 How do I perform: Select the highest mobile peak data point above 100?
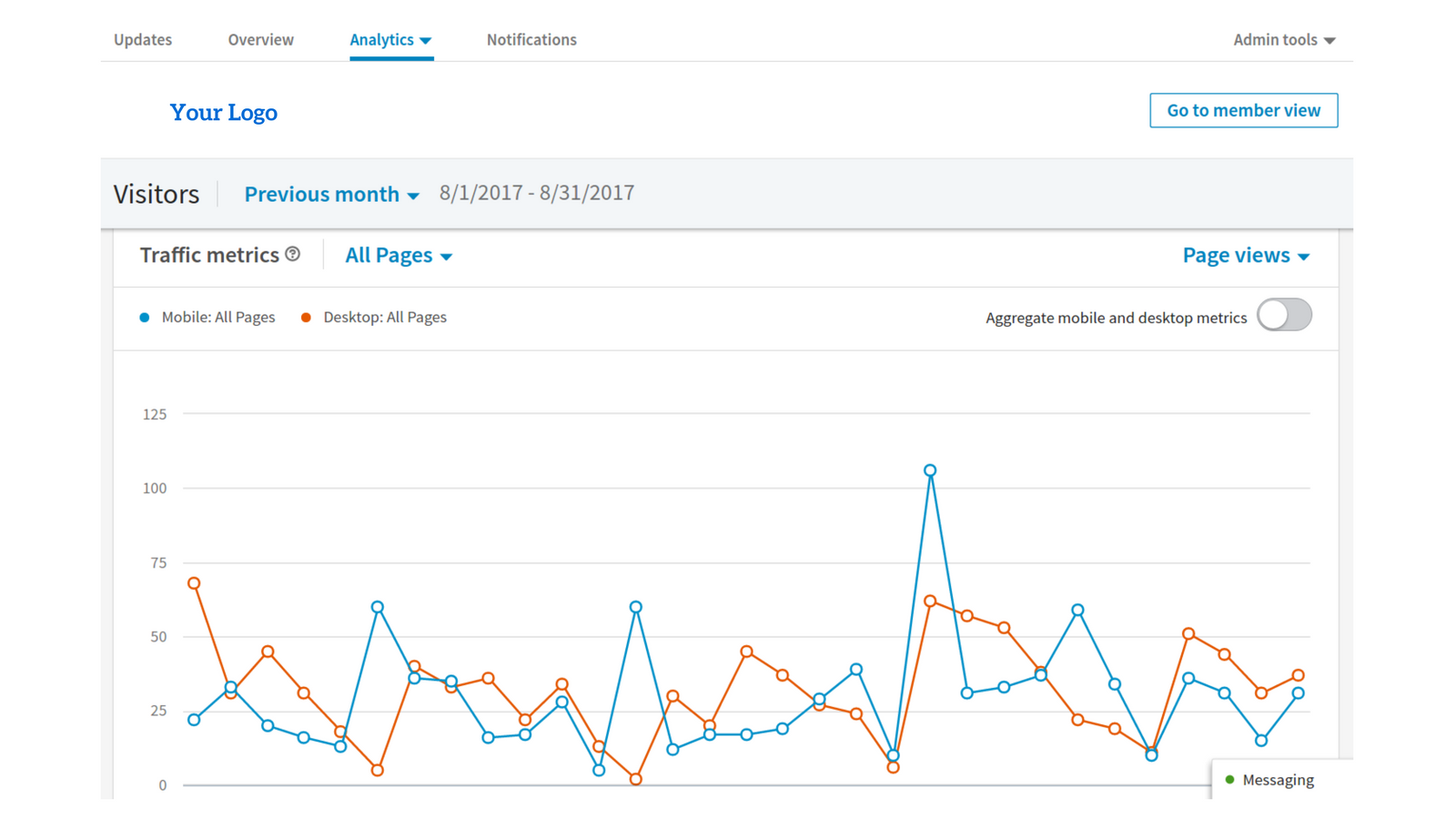pyautogui.click(x=930, y=470)
